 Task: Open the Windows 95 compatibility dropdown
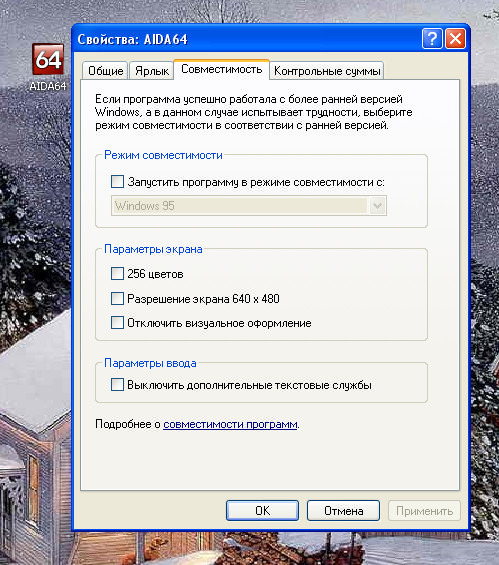377,206
